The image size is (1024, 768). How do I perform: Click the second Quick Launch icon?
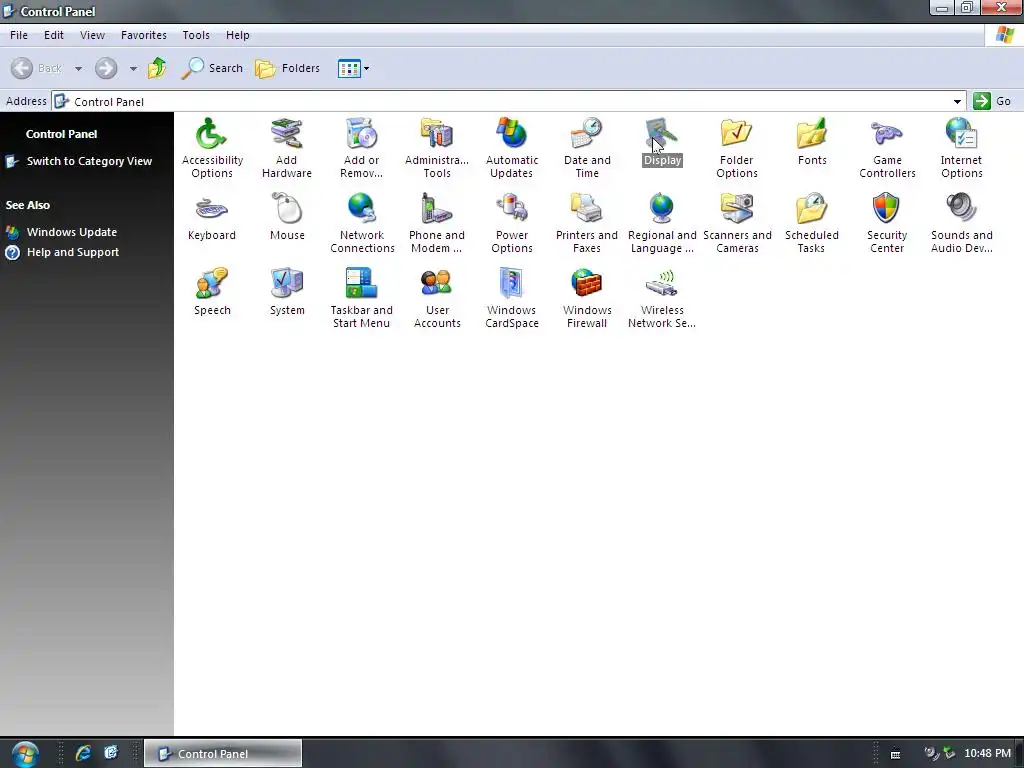pyautogui.click(x=111, y=753)
